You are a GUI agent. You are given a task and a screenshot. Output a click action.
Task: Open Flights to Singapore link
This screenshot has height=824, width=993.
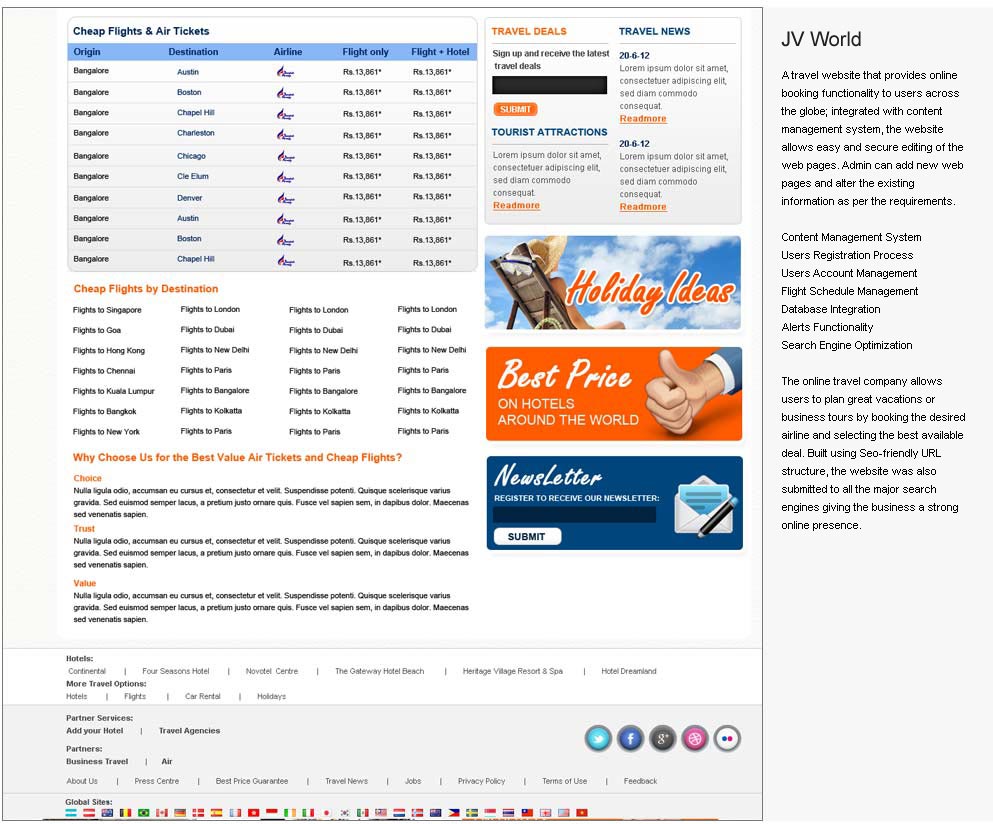tap(107, 310)
